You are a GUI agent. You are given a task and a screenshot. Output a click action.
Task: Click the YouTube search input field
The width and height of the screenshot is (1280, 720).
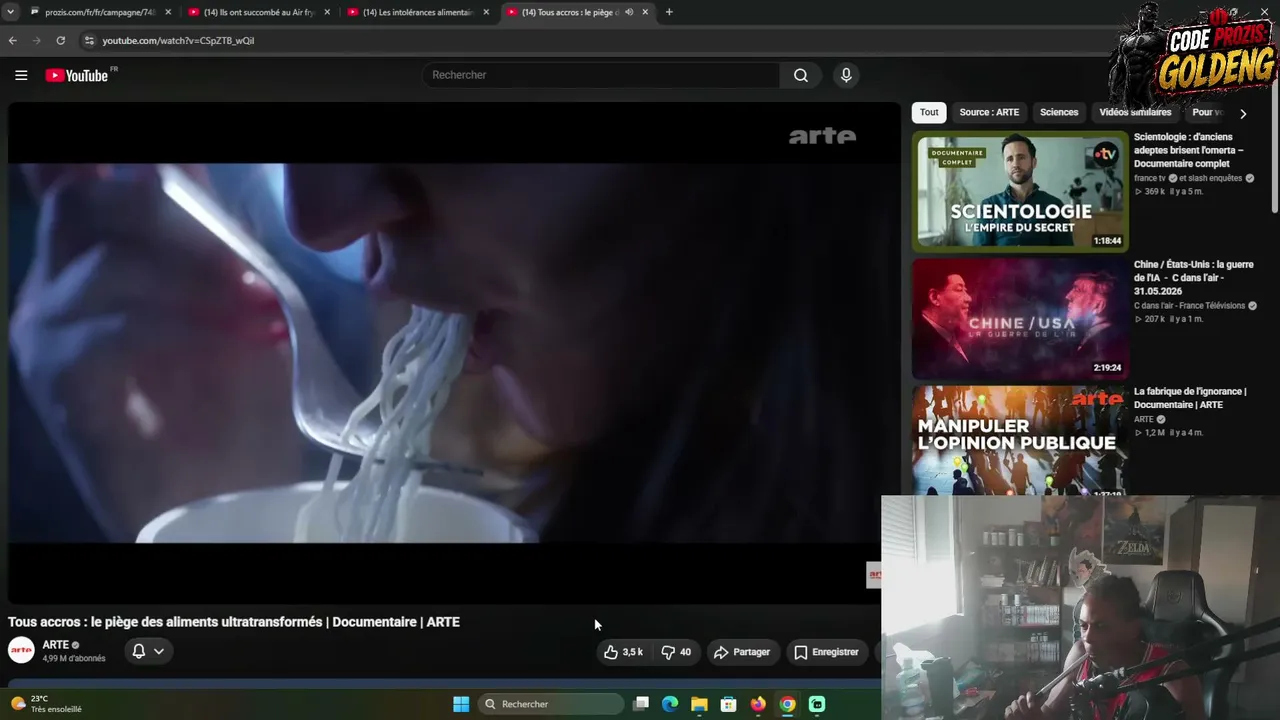click(601, 75)
